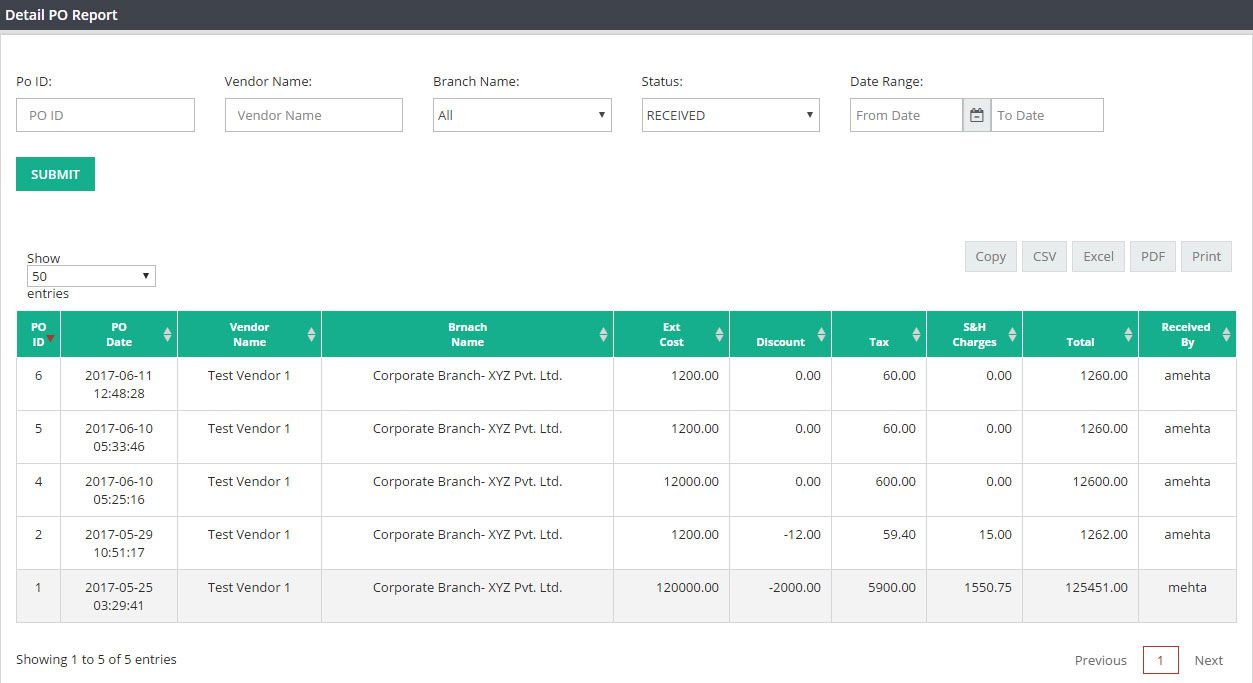Sort by the Total column arrows

coord(1129,335)
